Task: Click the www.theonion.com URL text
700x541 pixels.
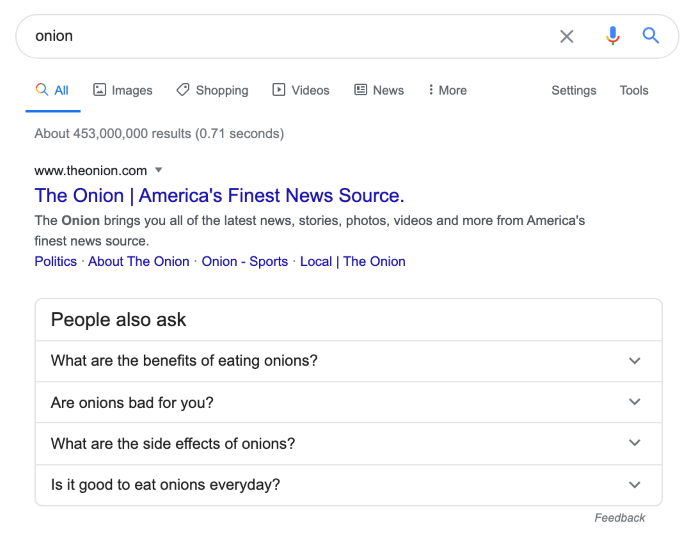Action: (x=91, y=171)
